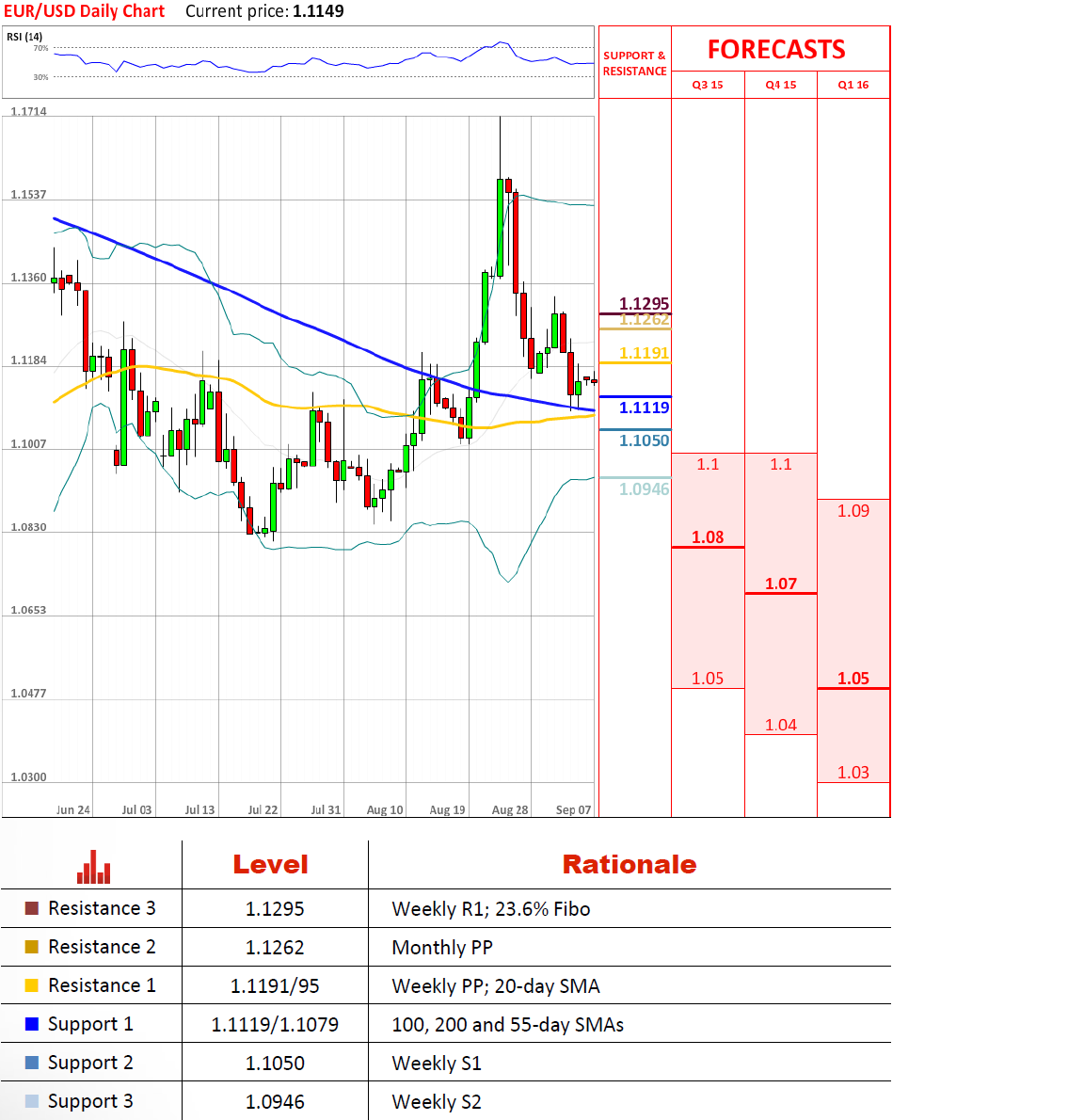Click the 1.0946 support level marker
The width and height of the screenshot is (1084, 1120).
click(644, 489)
